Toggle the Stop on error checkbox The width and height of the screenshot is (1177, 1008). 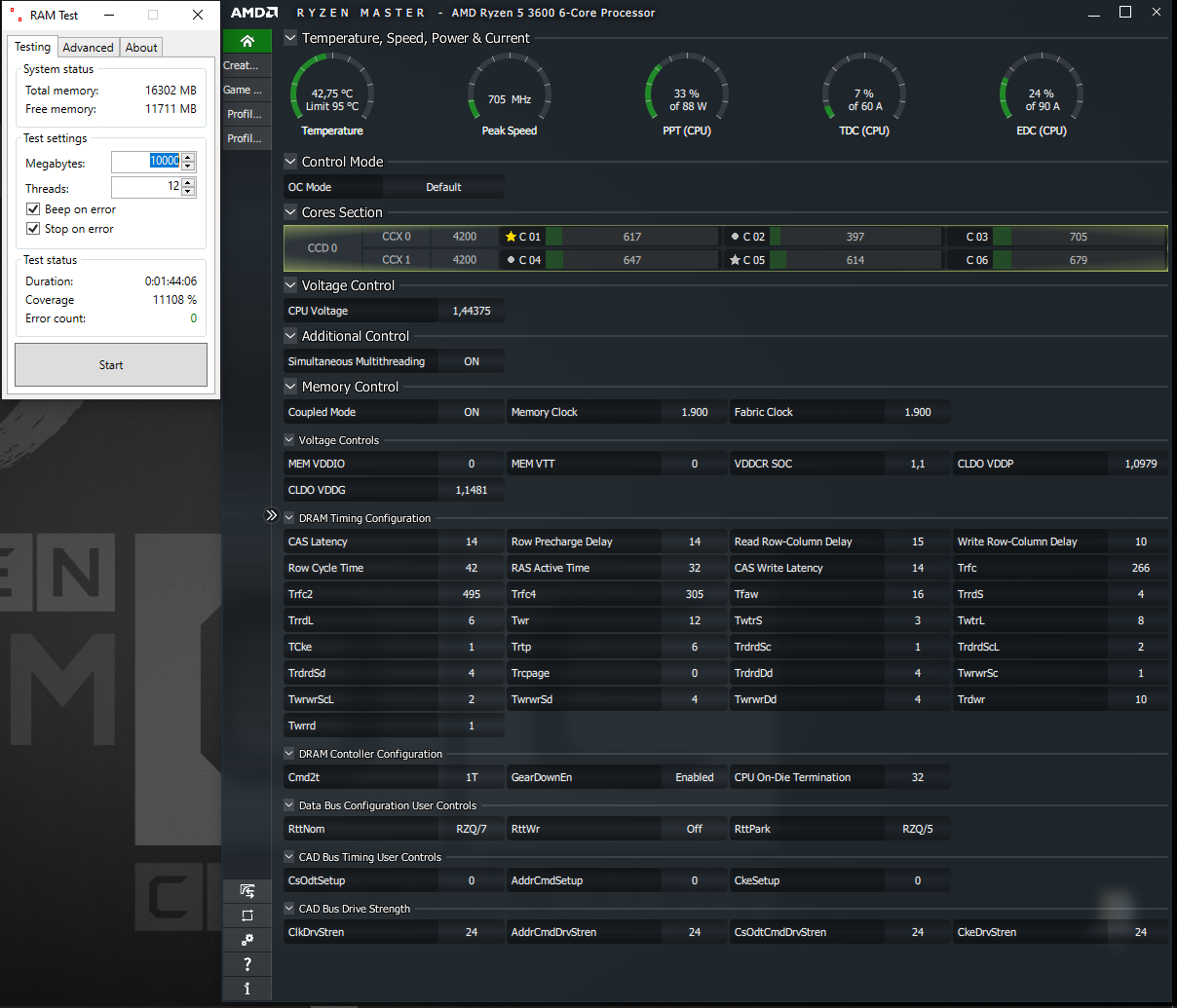pos(33,229)
